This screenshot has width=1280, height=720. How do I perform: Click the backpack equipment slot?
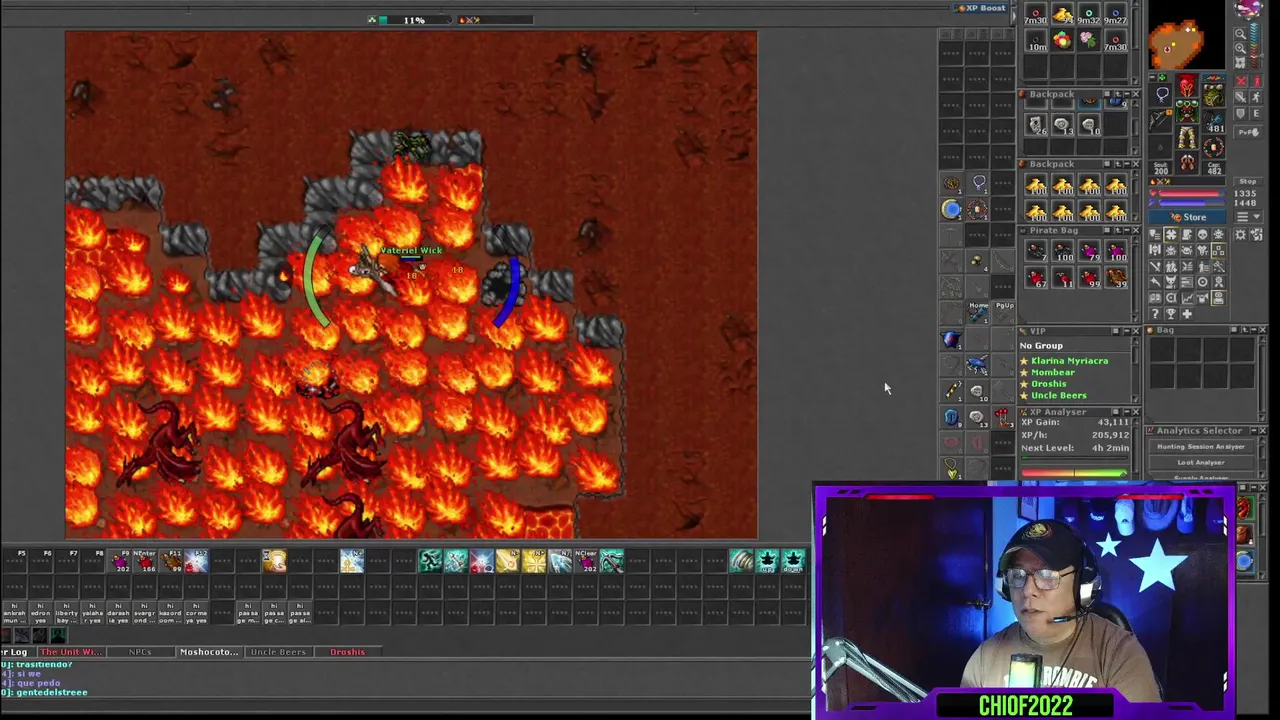pos(1213,96)
